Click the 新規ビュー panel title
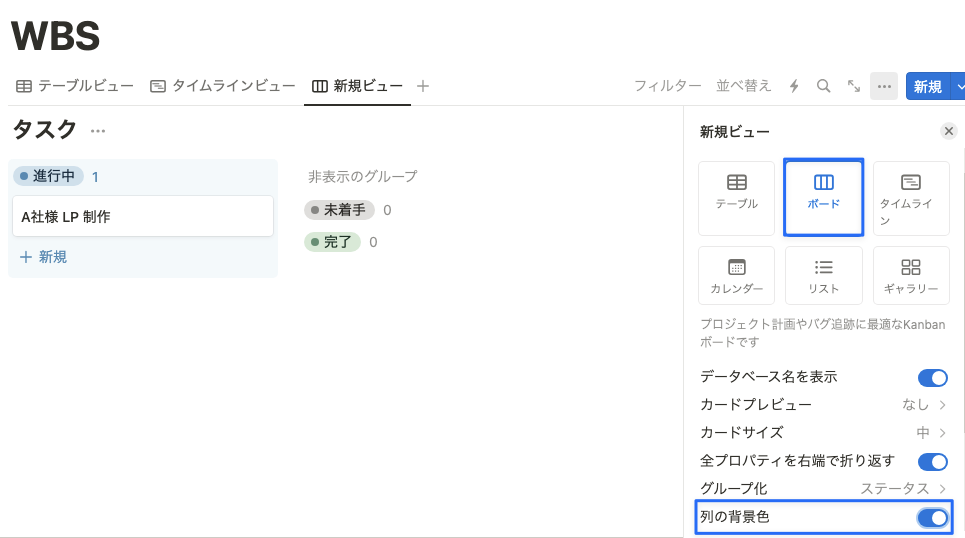 tap(734, 132)
